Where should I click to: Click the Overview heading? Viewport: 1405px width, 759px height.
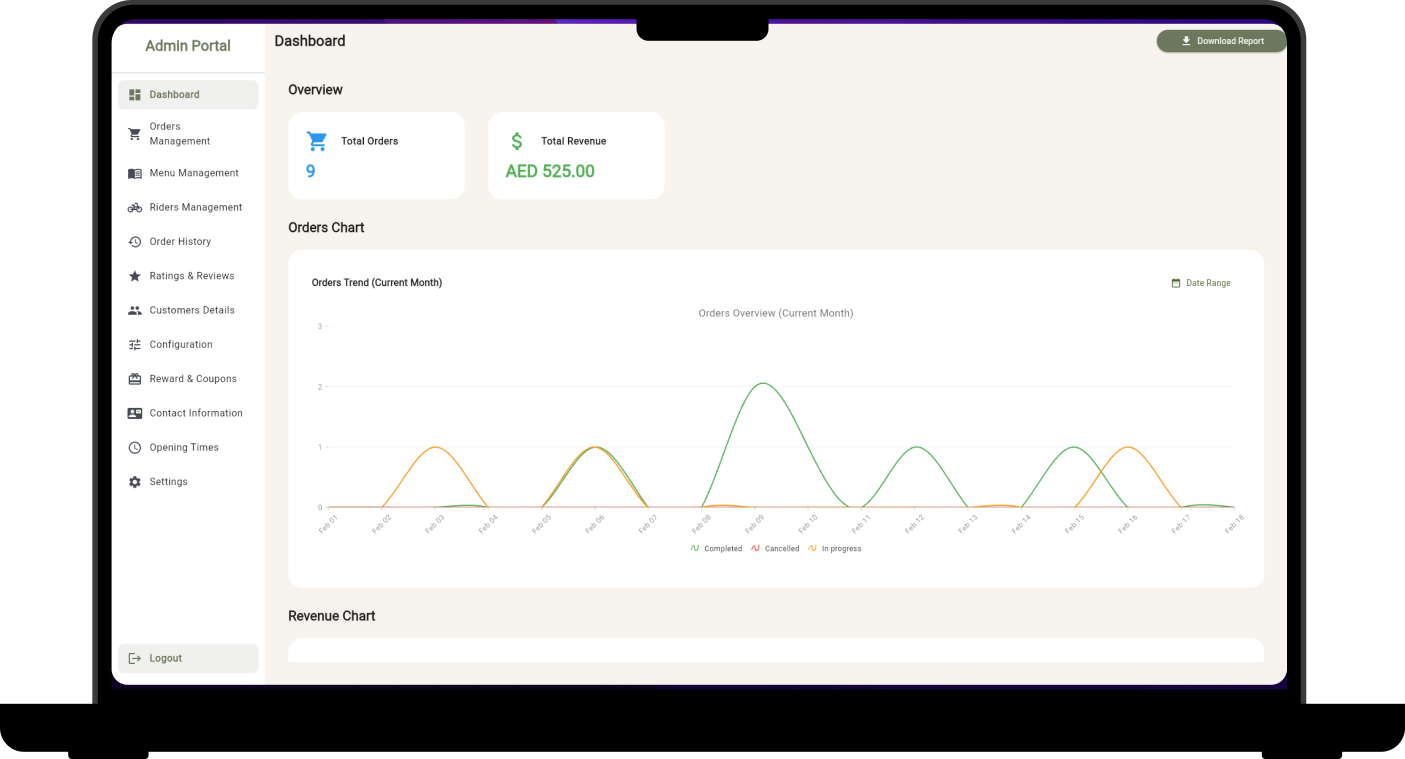tap(315, 90)
